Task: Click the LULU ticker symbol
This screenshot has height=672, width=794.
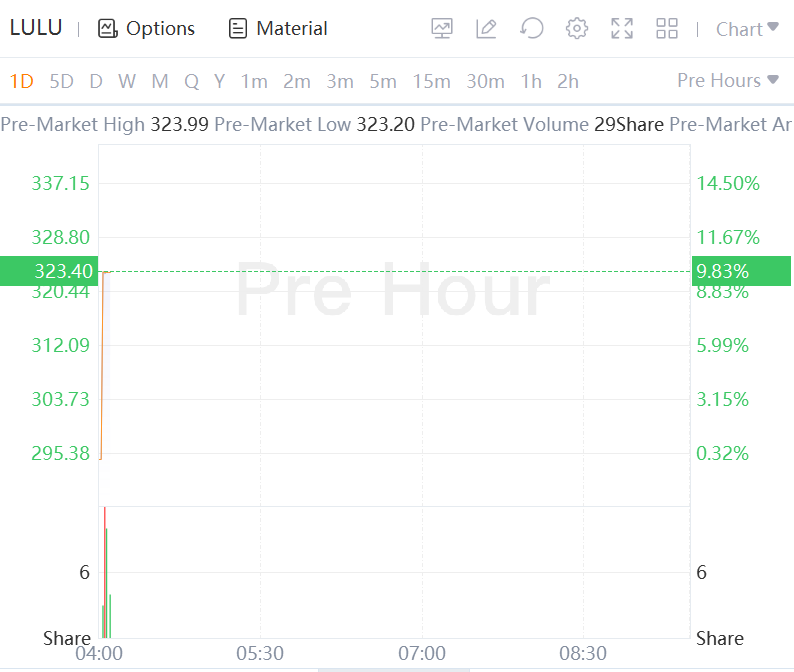Action: (36, 28)
